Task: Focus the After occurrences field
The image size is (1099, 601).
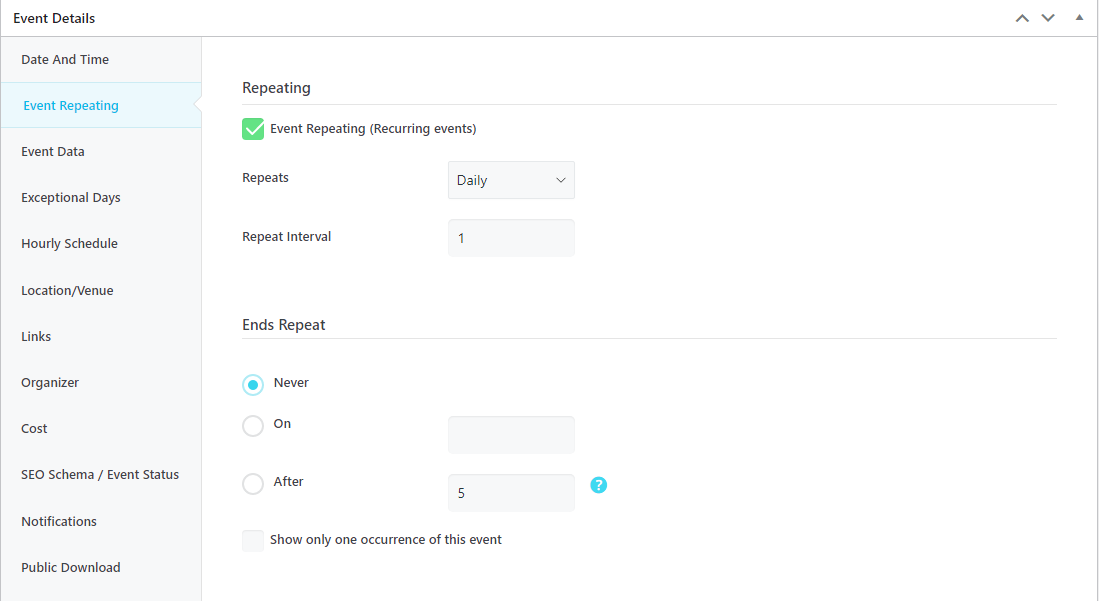Action: 511,492
